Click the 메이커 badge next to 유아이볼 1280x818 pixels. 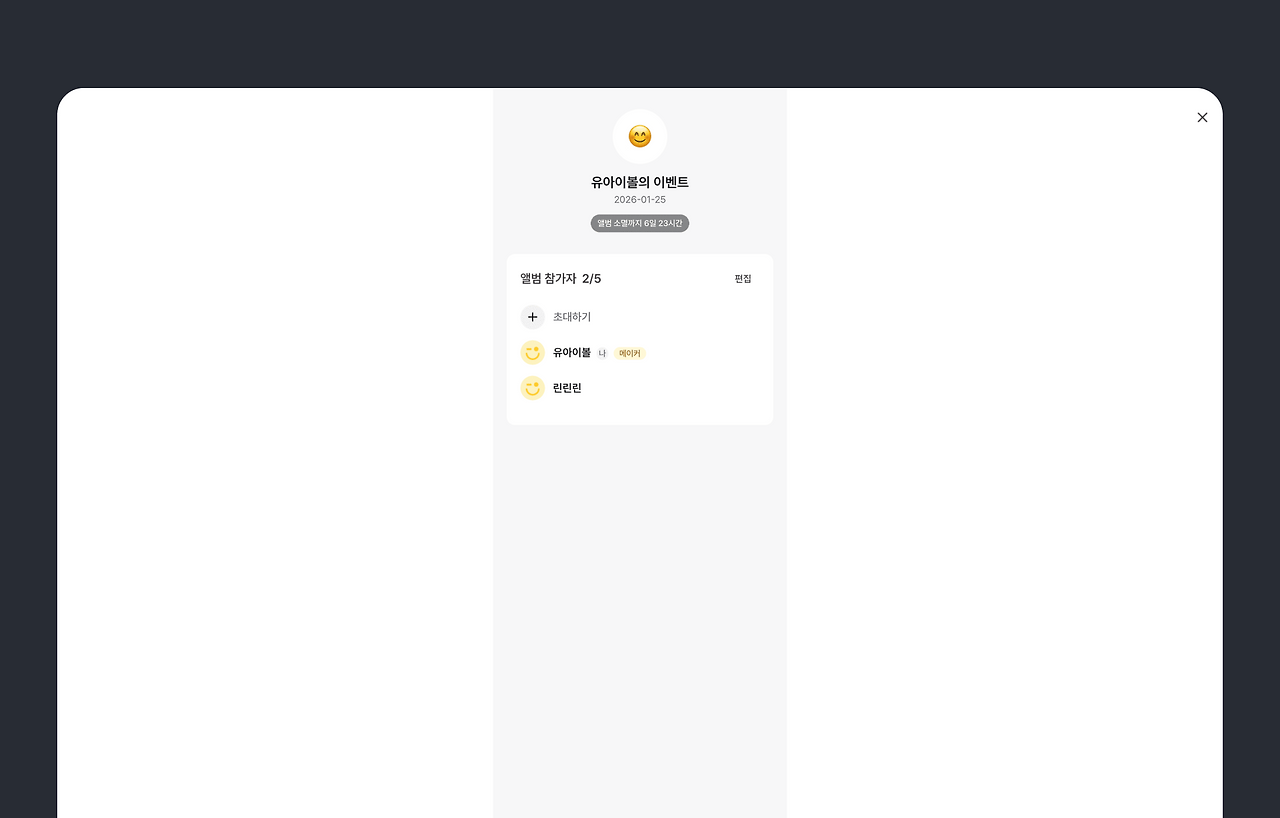coord(630,353)
